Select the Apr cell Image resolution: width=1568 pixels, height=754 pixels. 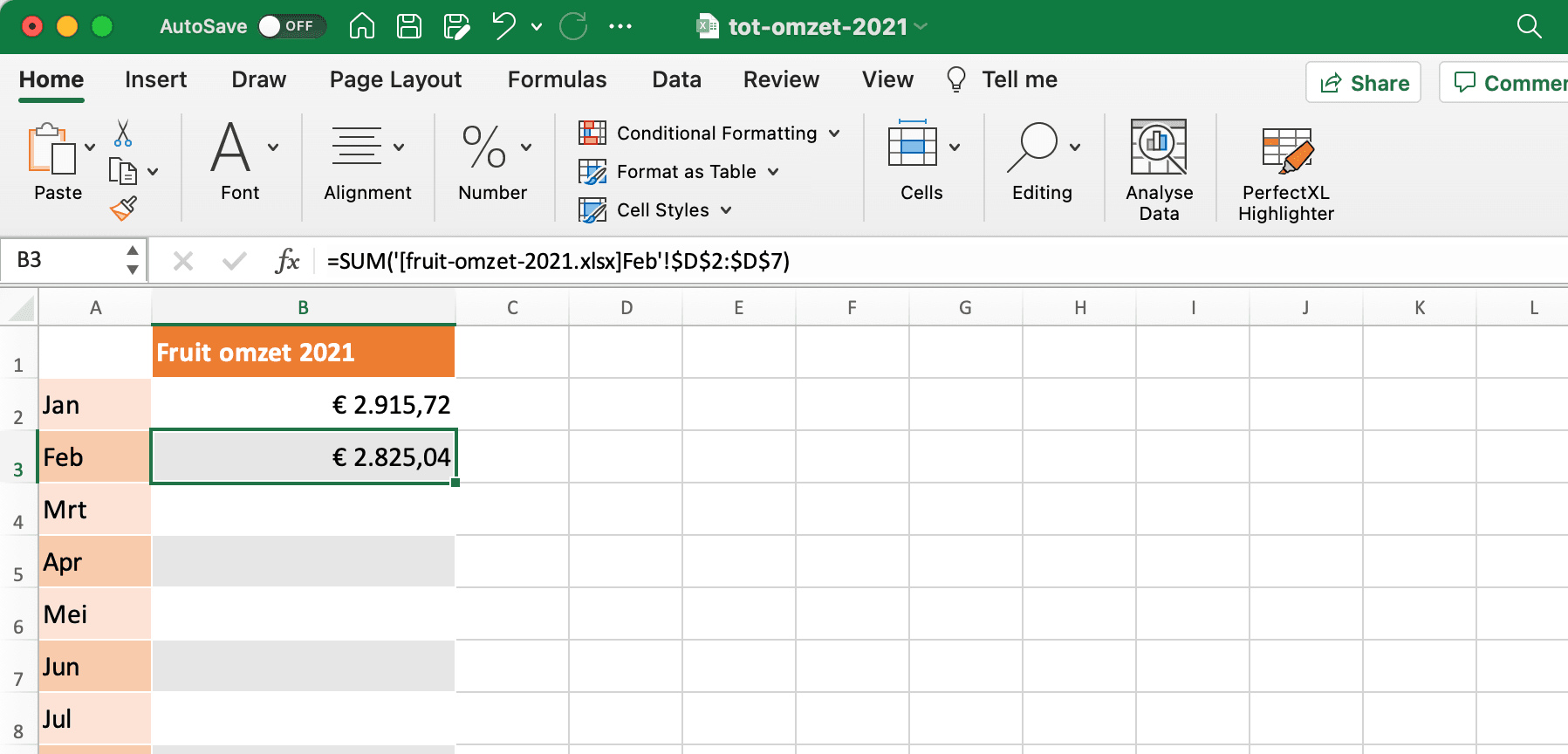[x=95, y=561]
